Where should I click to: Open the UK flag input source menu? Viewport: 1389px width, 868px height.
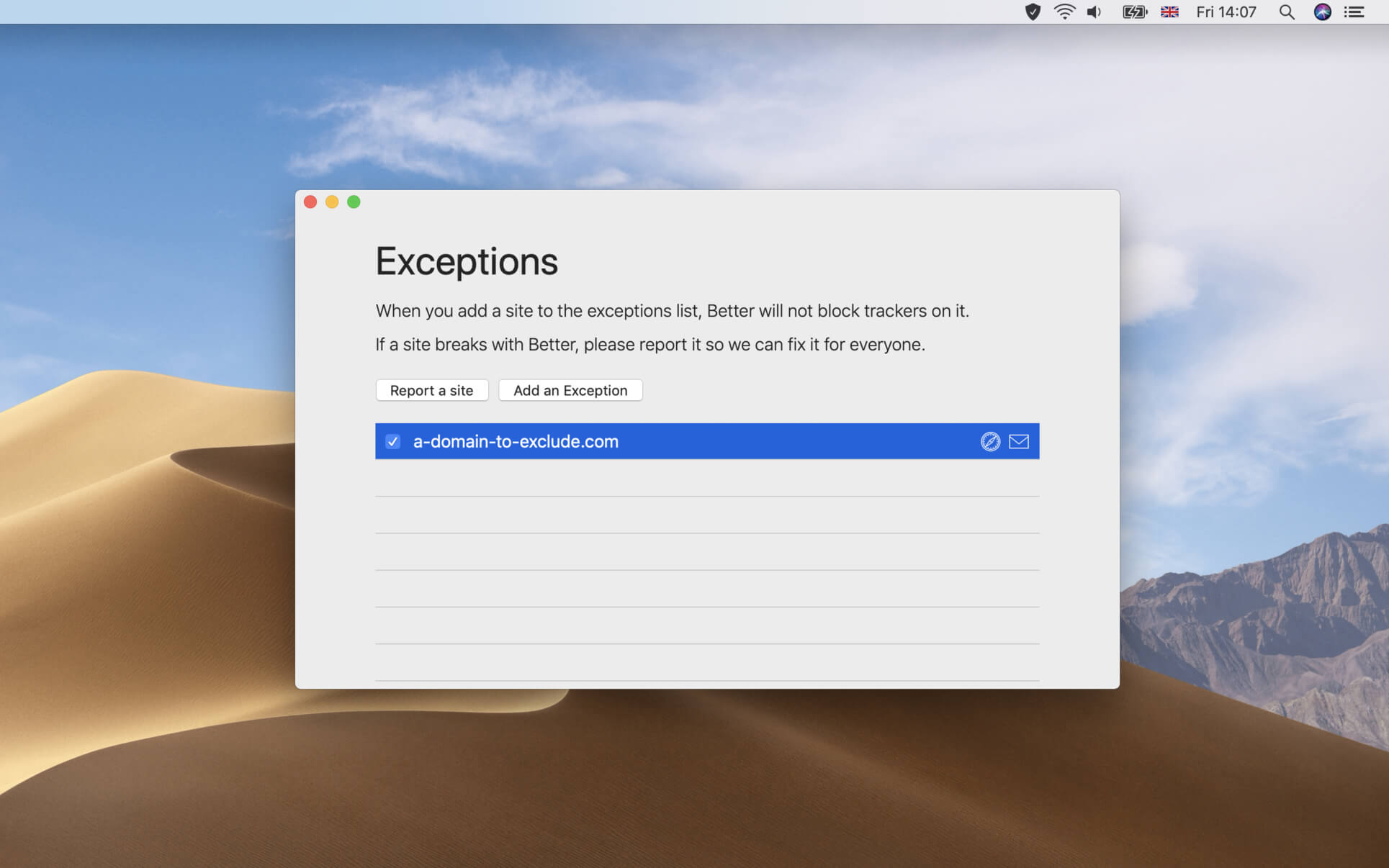(1169, 12)
